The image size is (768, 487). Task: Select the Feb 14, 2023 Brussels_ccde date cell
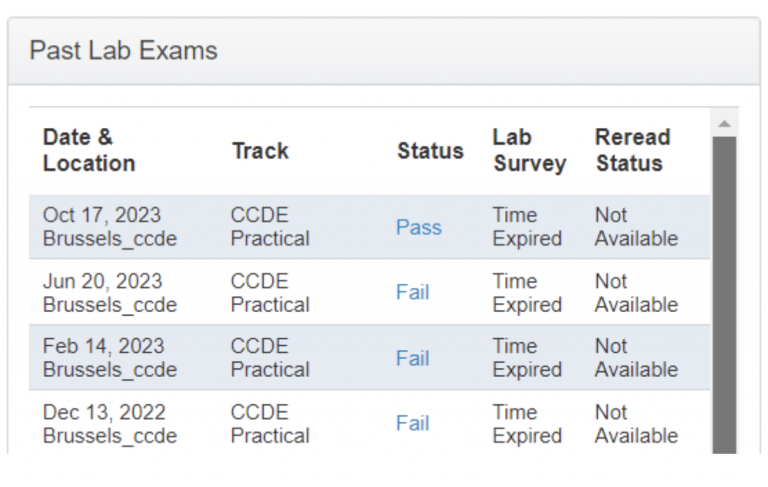coord(109,358)
